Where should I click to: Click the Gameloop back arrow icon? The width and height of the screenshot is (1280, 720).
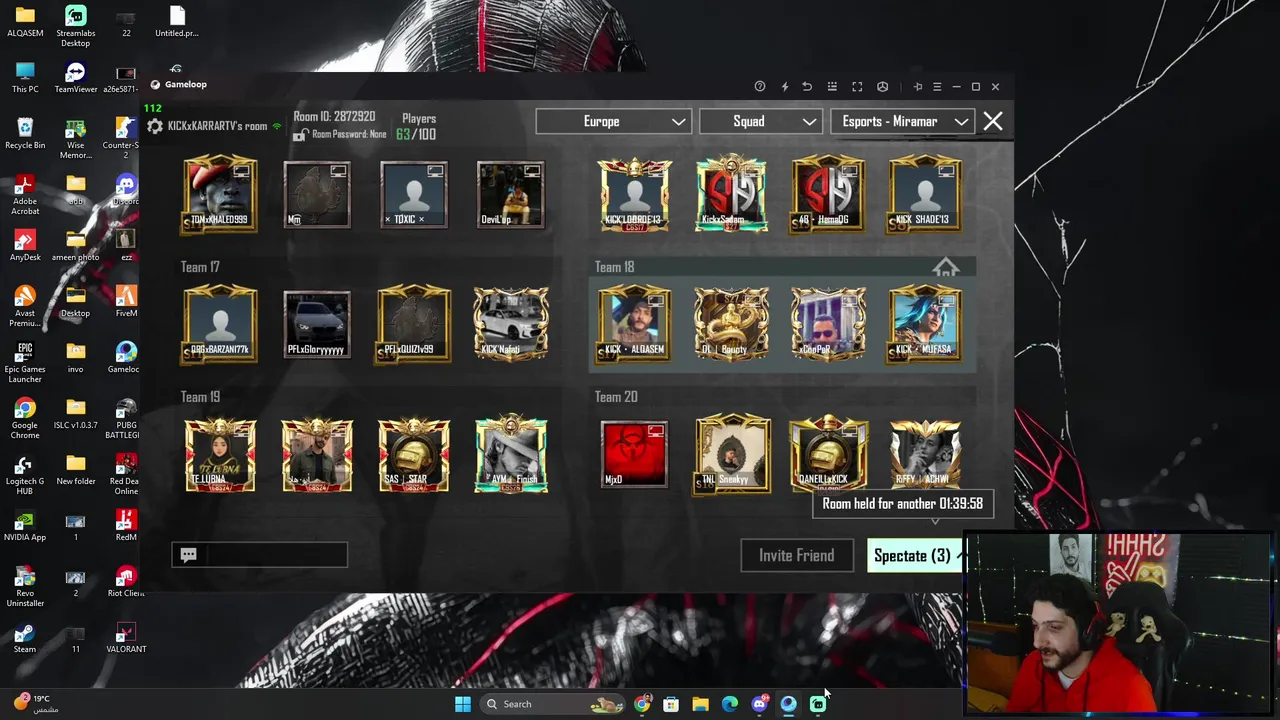[x=807, y=87]
